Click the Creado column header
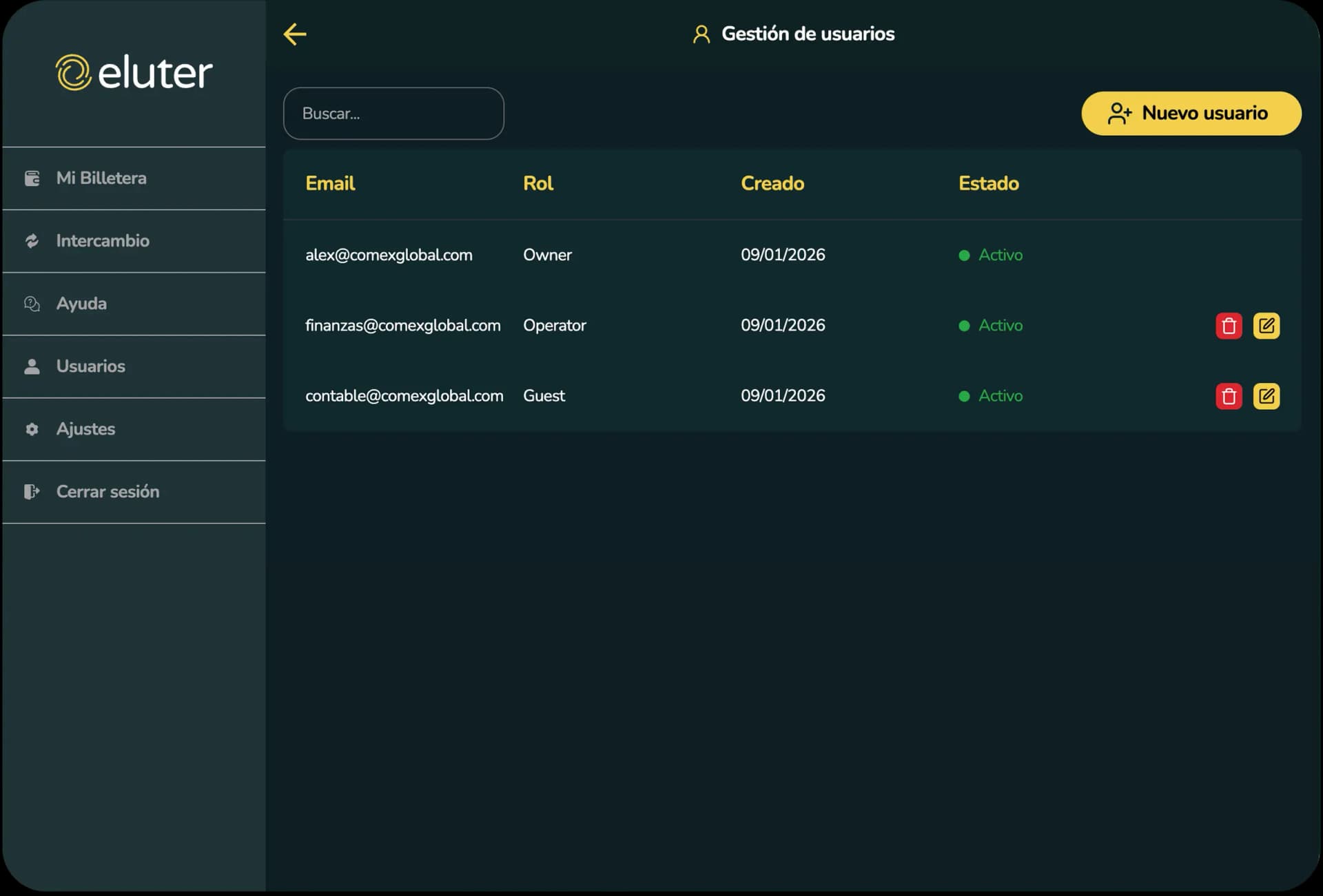The image size is (1323, 896). [x=772, y=183]
